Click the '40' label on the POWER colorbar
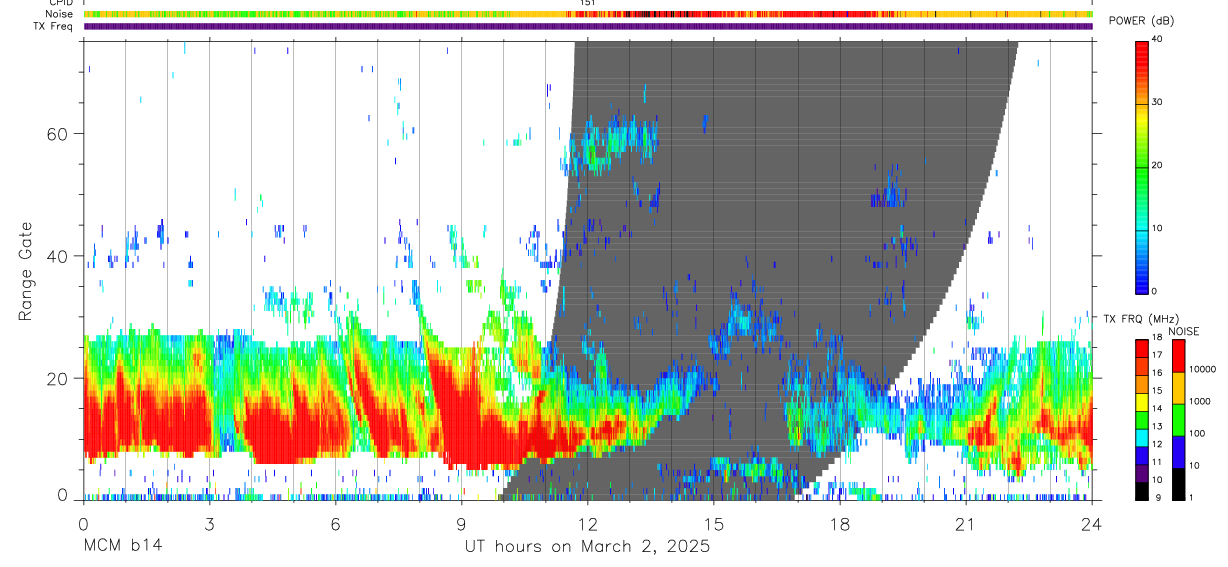The width and height of the screenshot is (1228, 567). coord(1158,39)
